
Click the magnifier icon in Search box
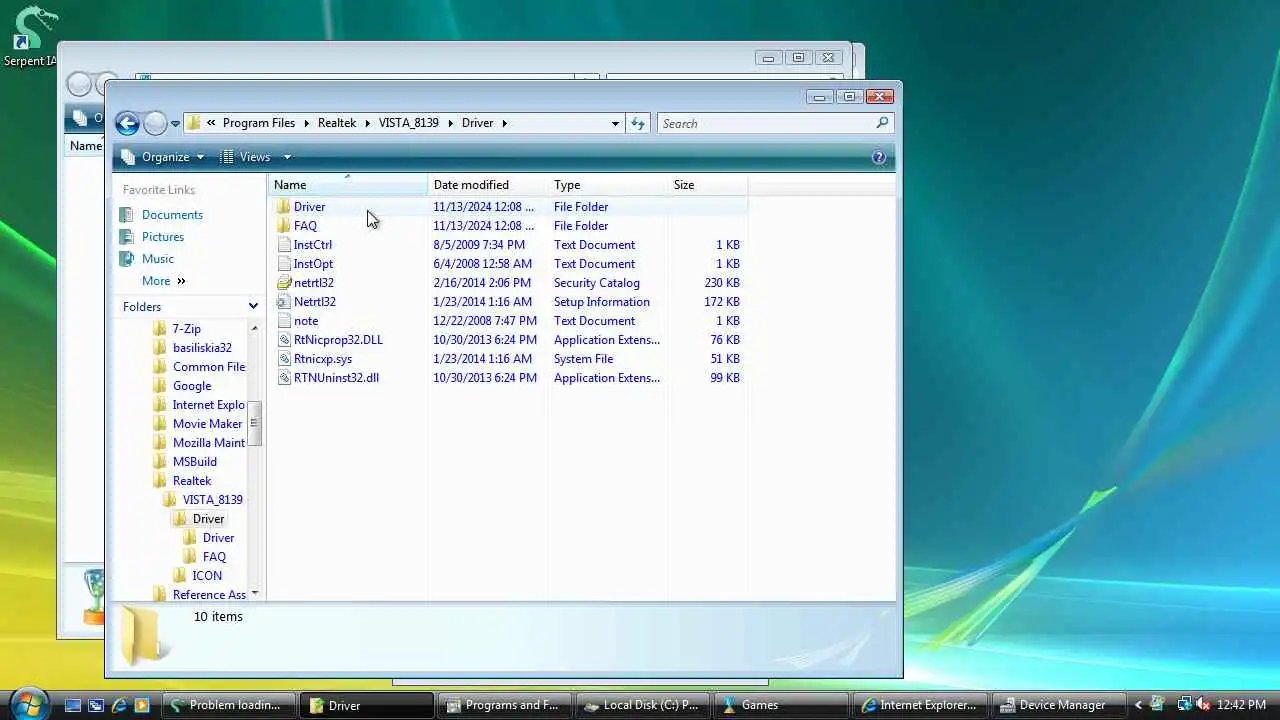[882, 123]
